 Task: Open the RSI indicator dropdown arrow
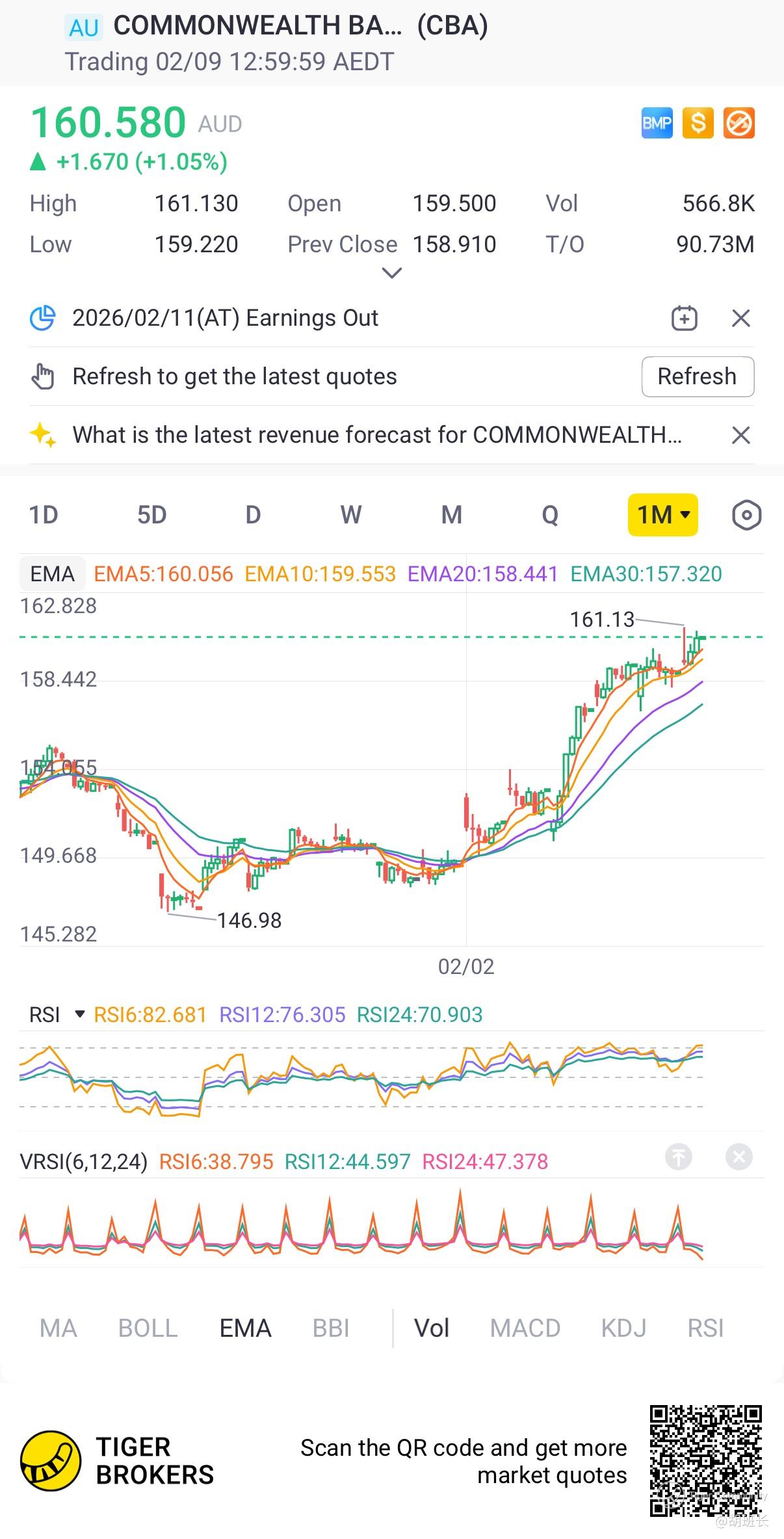click(x=80, y=1014)
